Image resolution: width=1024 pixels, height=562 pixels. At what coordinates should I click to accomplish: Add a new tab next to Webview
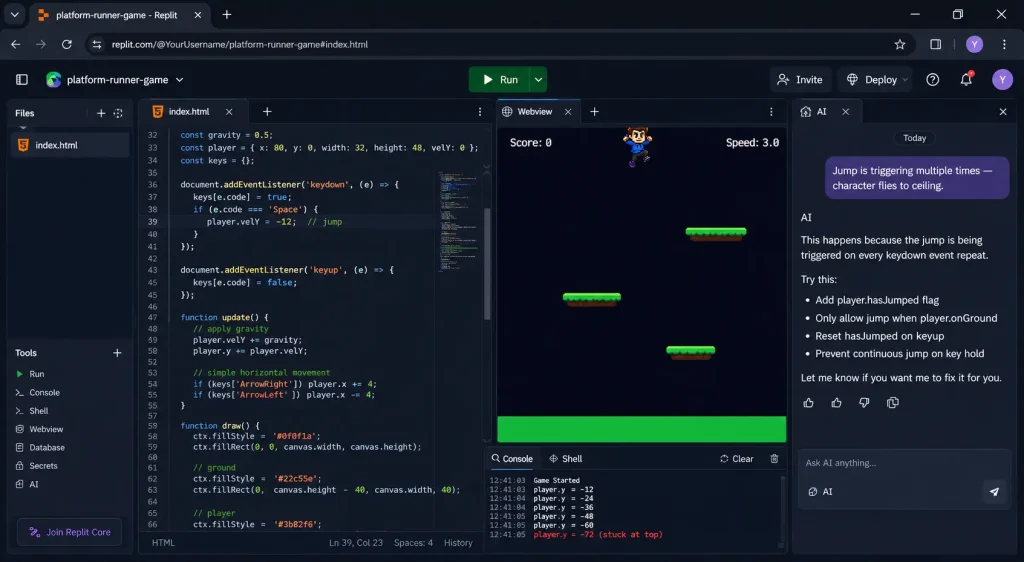[x=594, y=112]
